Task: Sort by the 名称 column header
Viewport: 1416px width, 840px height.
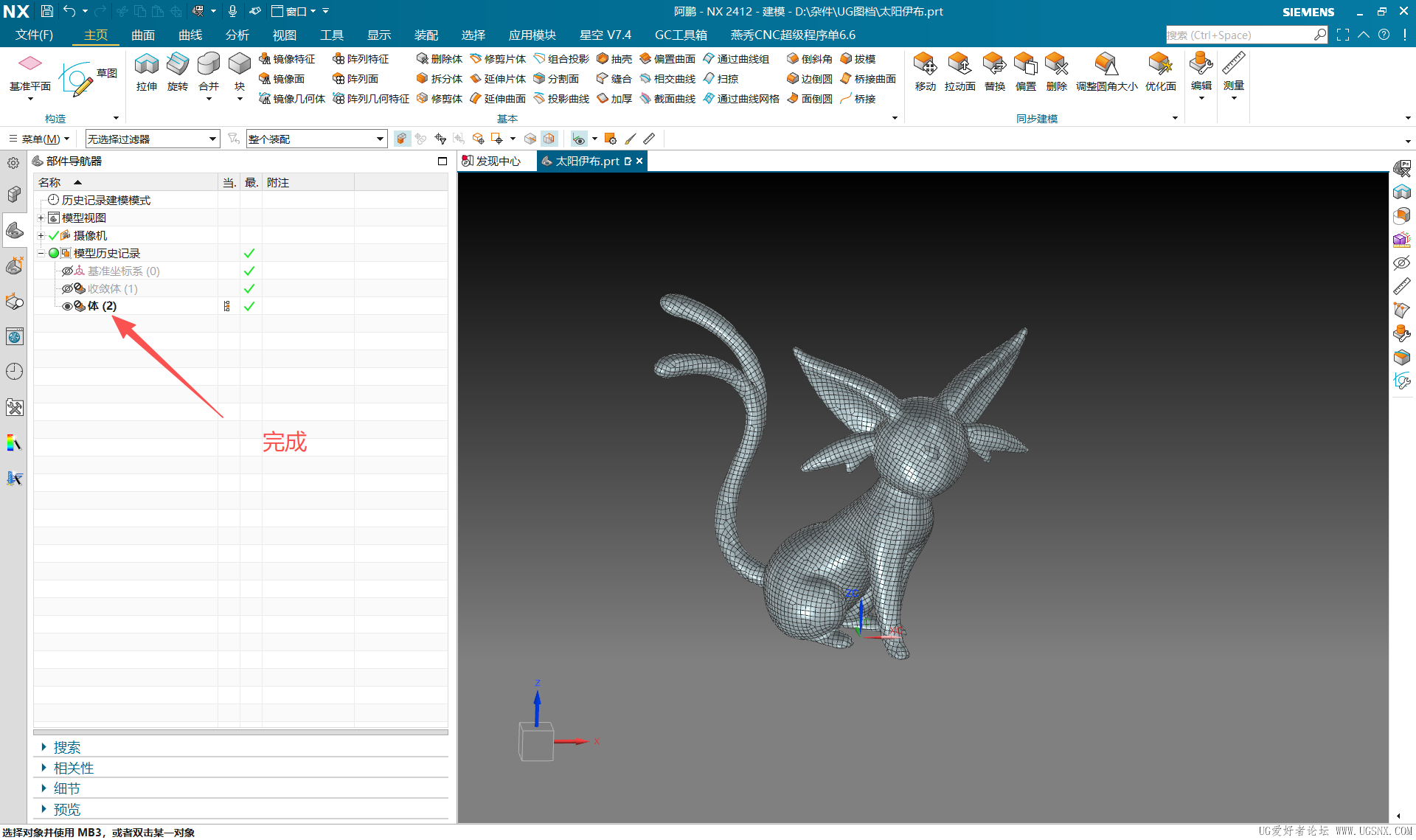Action: [x=126, y=182]
